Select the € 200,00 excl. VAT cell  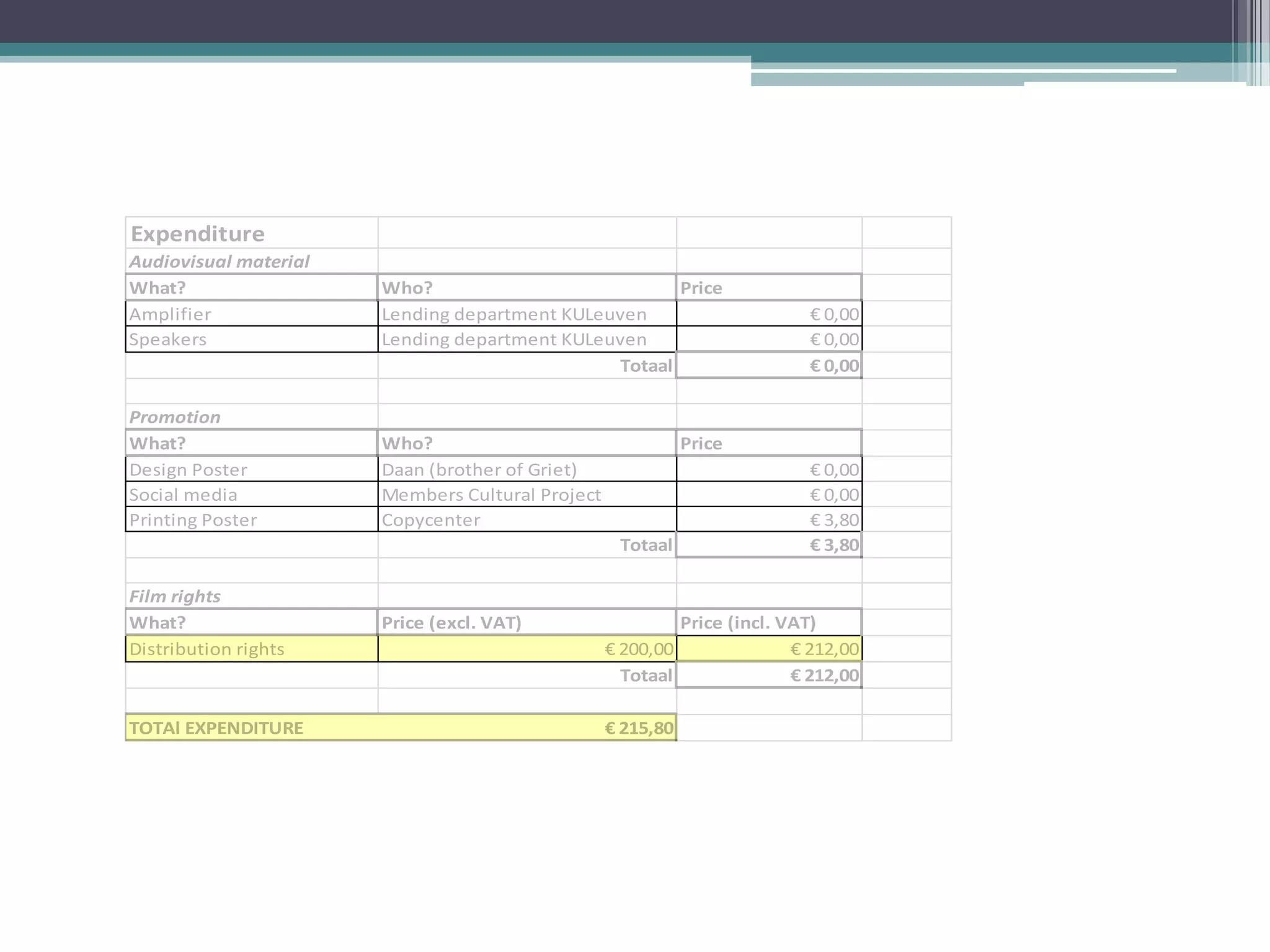click(639, 649)
